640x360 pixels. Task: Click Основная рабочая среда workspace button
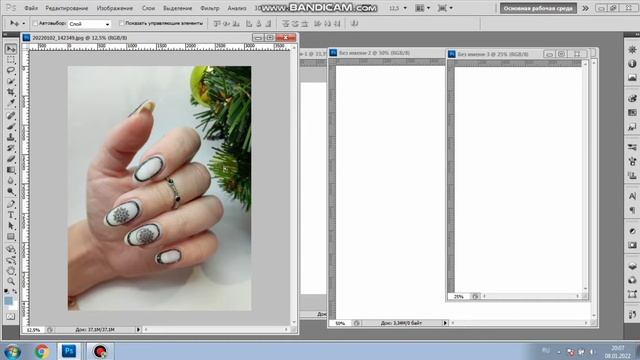tap(538, 8)
